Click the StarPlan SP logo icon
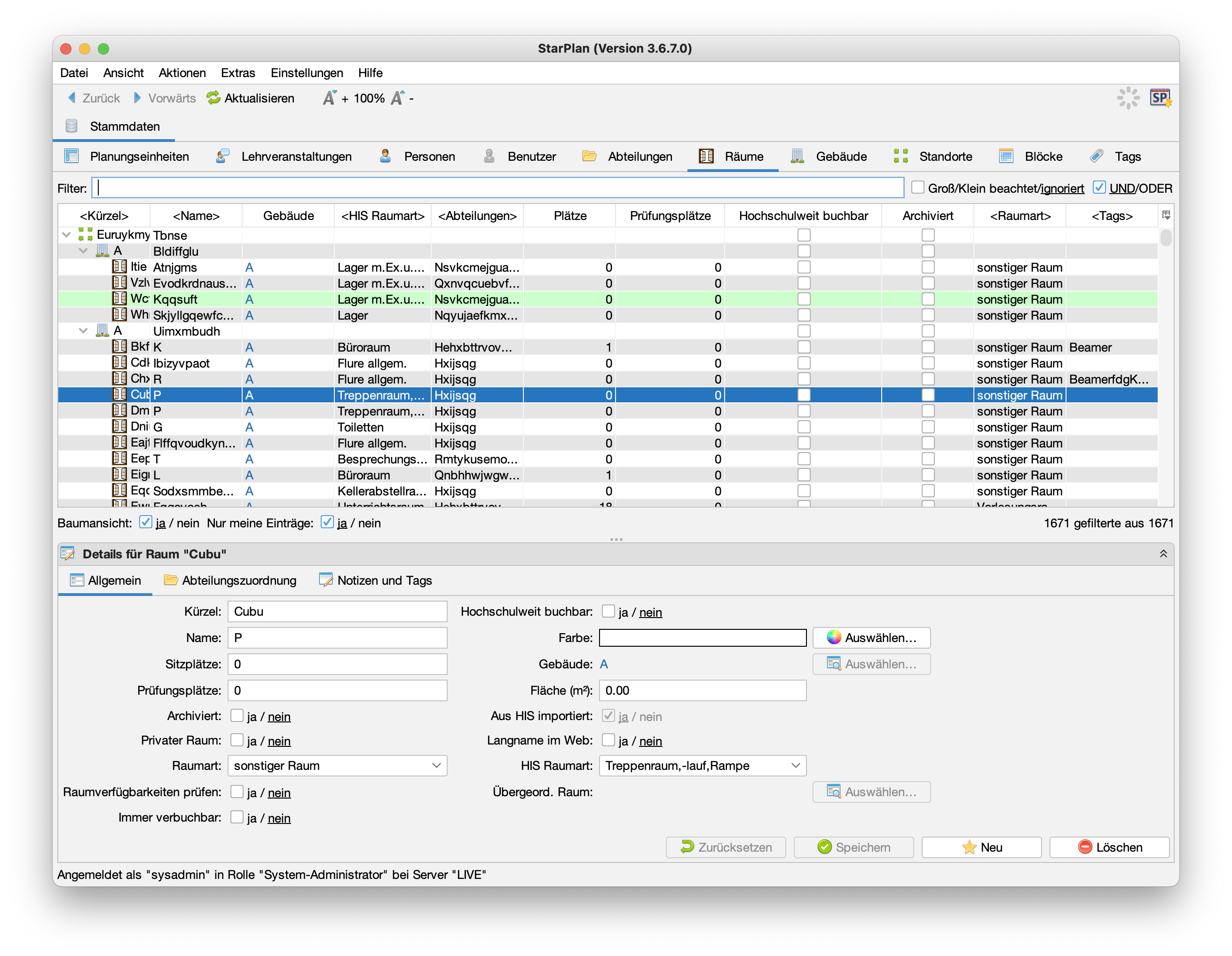The width and height of the screenshot is (1232, 956). pyautogui.click(x=1160, y=98)
